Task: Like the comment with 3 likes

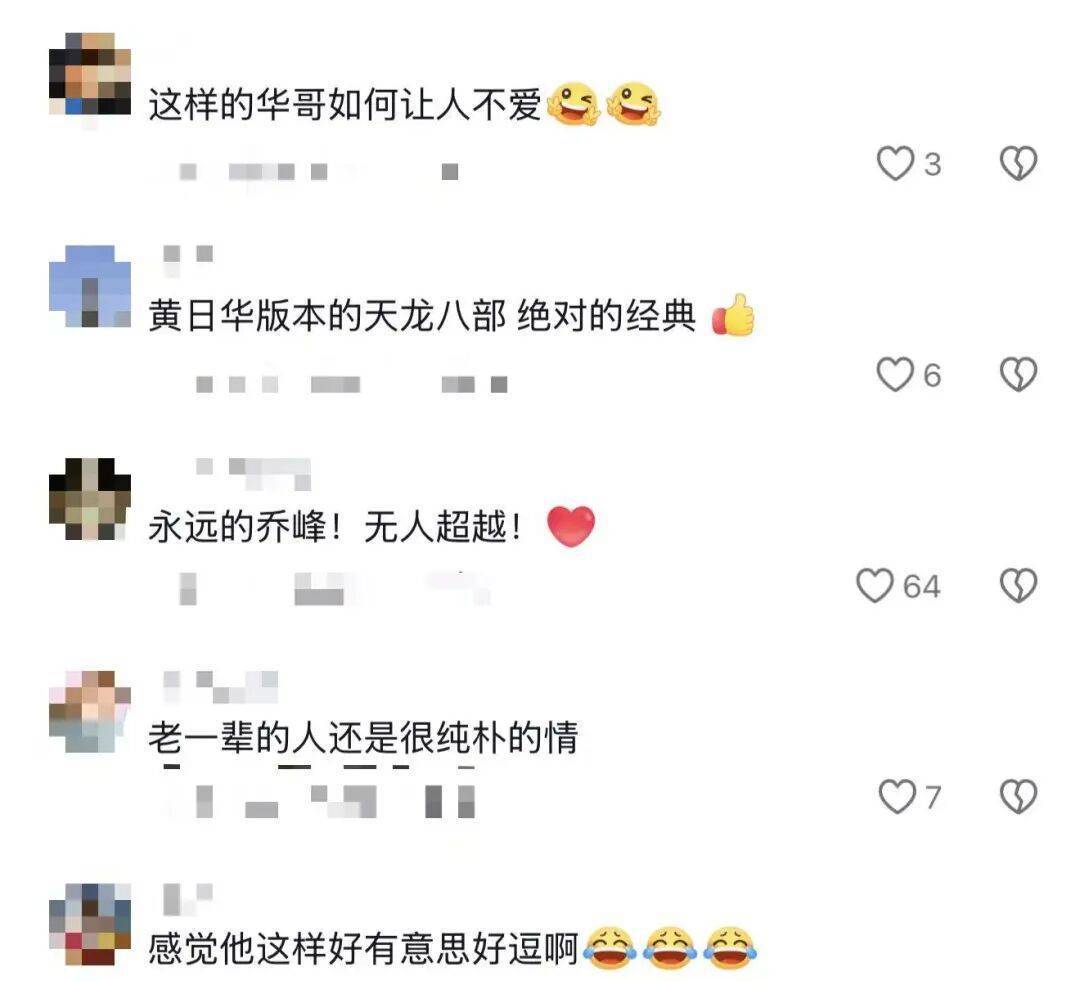Action: pyautogui.click(x=895, y=164)
